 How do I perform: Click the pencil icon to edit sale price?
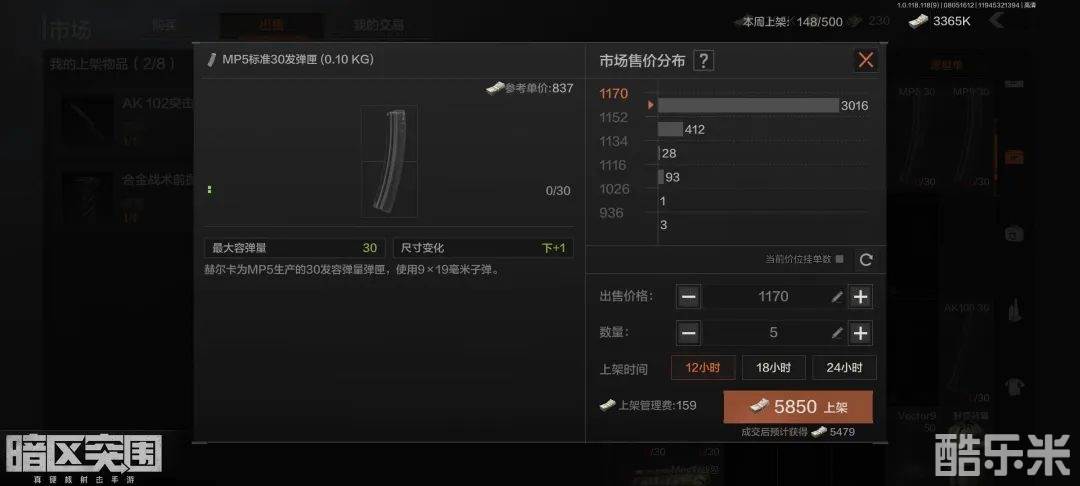coord(837,297)
